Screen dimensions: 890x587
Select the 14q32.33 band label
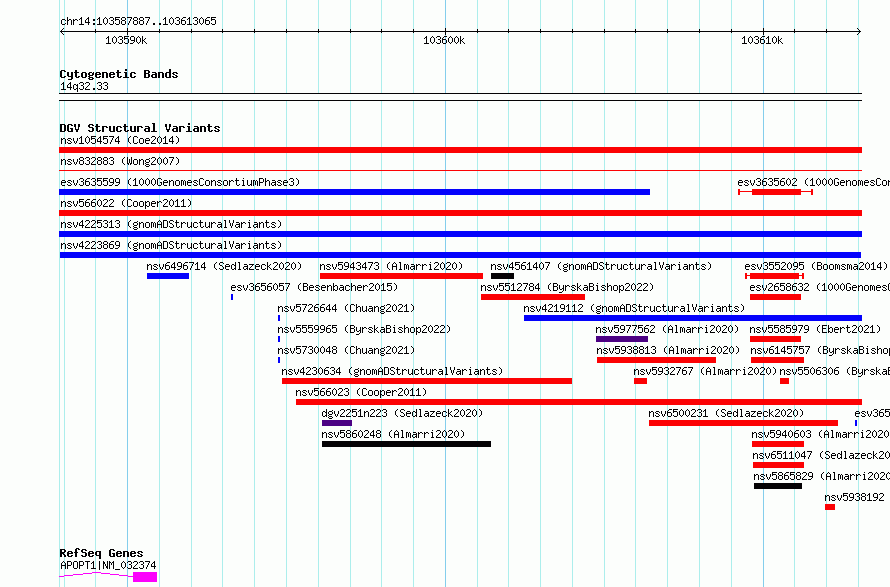click(84, 86)
